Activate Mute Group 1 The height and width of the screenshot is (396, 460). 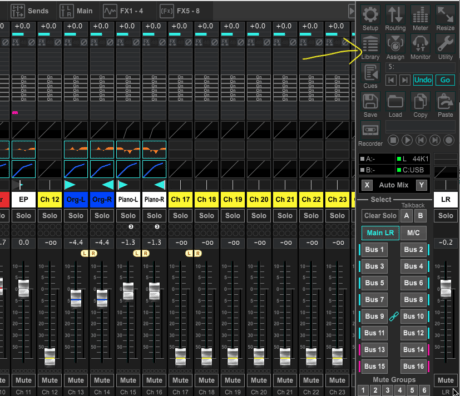click(x=363, y=390)
